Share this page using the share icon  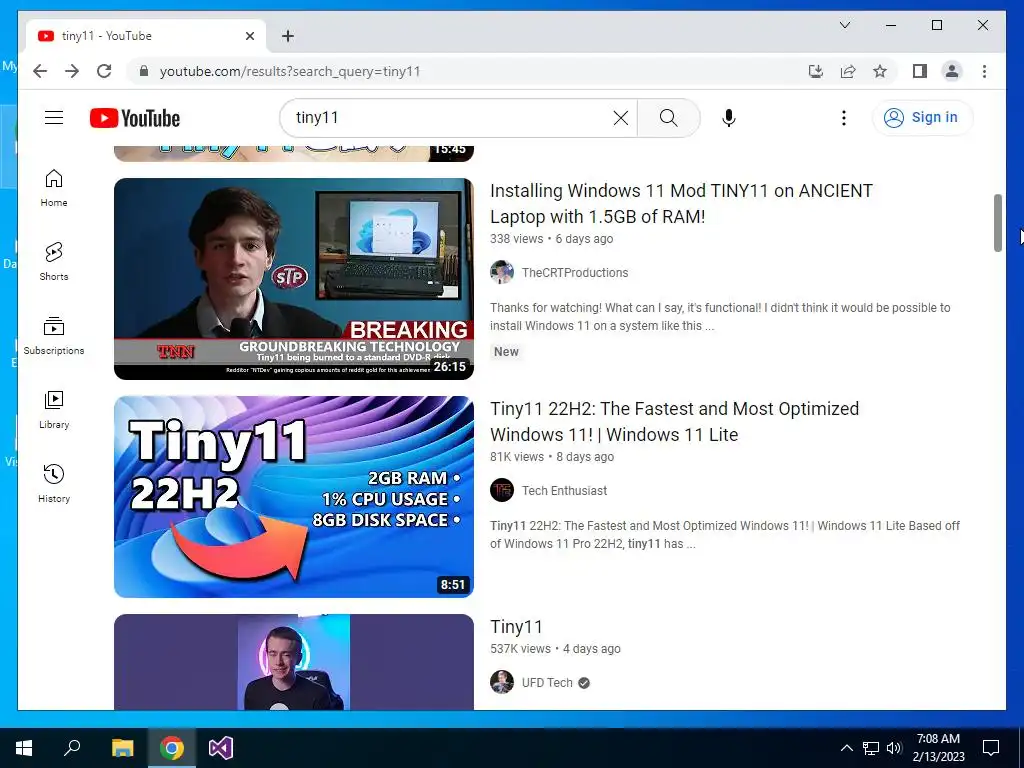[848, 71]
